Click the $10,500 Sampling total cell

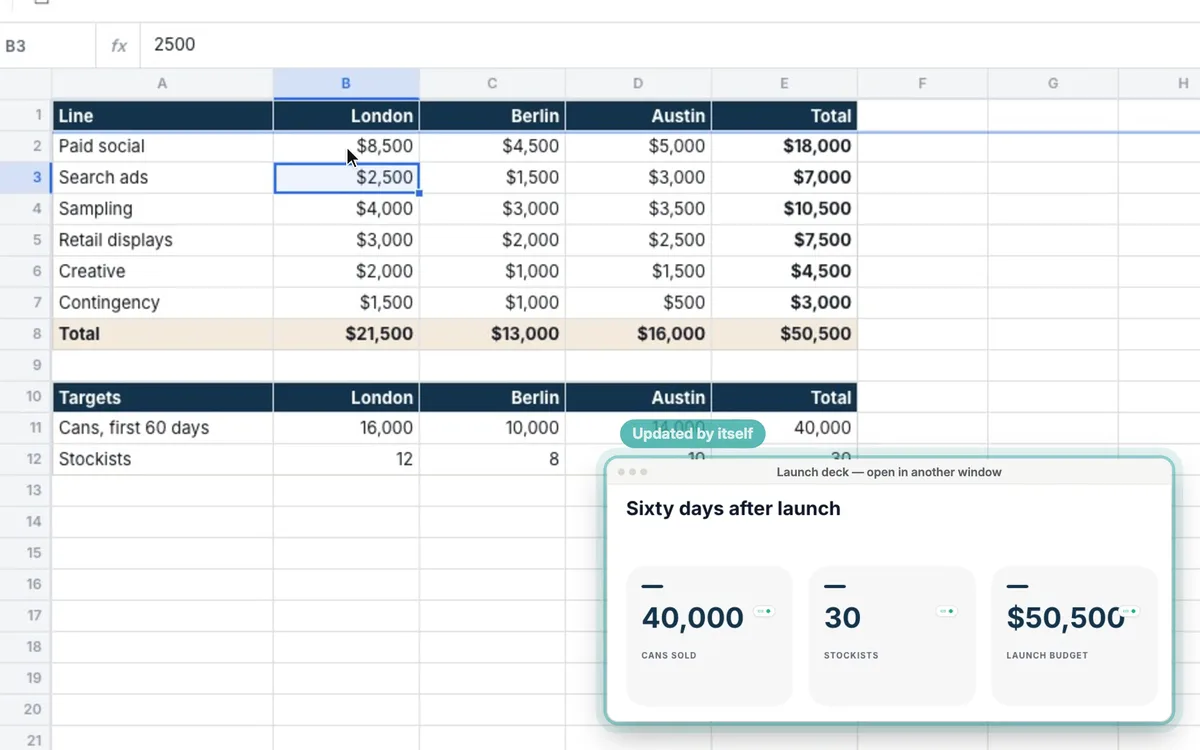click(784, 209)
